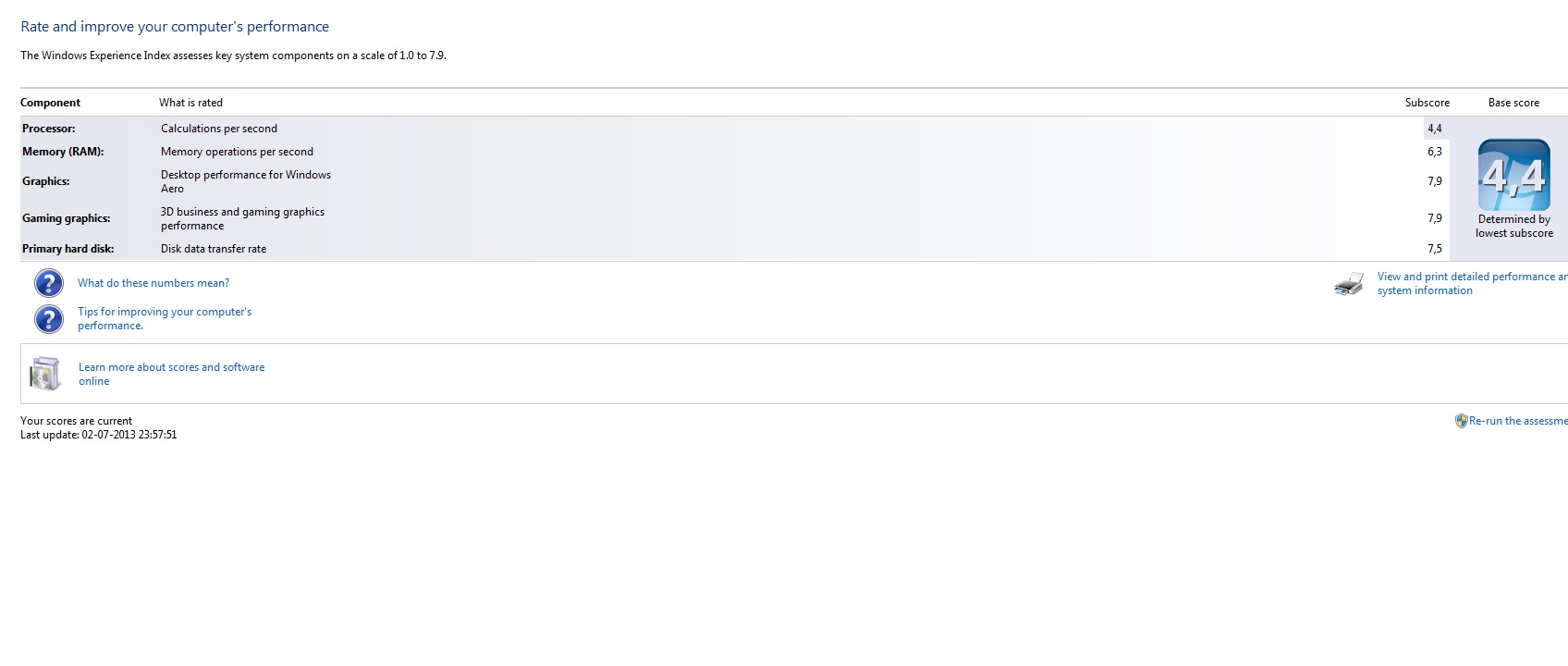Re-run the assessment
This screenshot has height=666, width=1568.
click(1518, 421)
